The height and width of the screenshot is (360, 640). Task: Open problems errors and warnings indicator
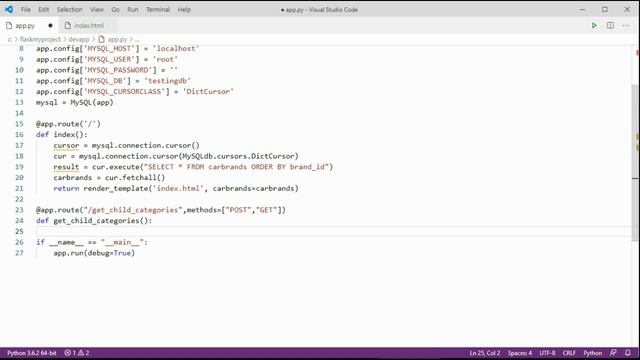[77, 353]
